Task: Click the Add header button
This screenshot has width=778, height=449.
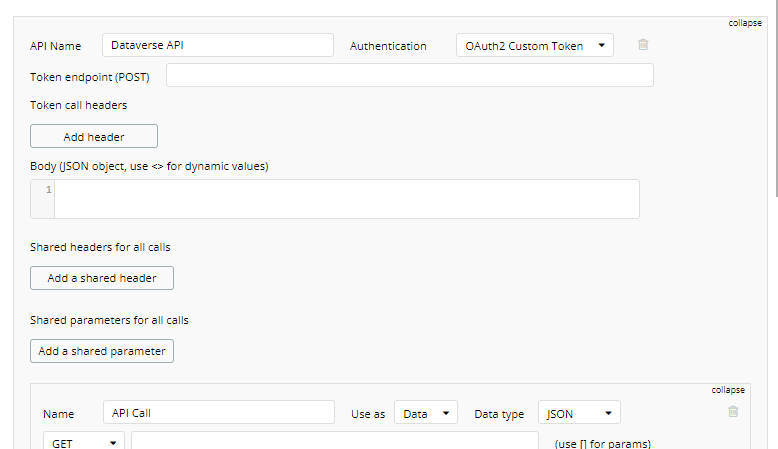Action: pos(94,137)
